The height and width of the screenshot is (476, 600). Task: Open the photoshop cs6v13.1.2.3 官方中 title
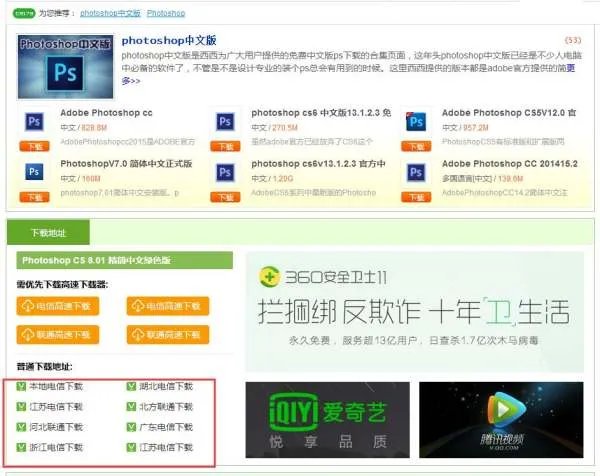click(x=318, y=164)
